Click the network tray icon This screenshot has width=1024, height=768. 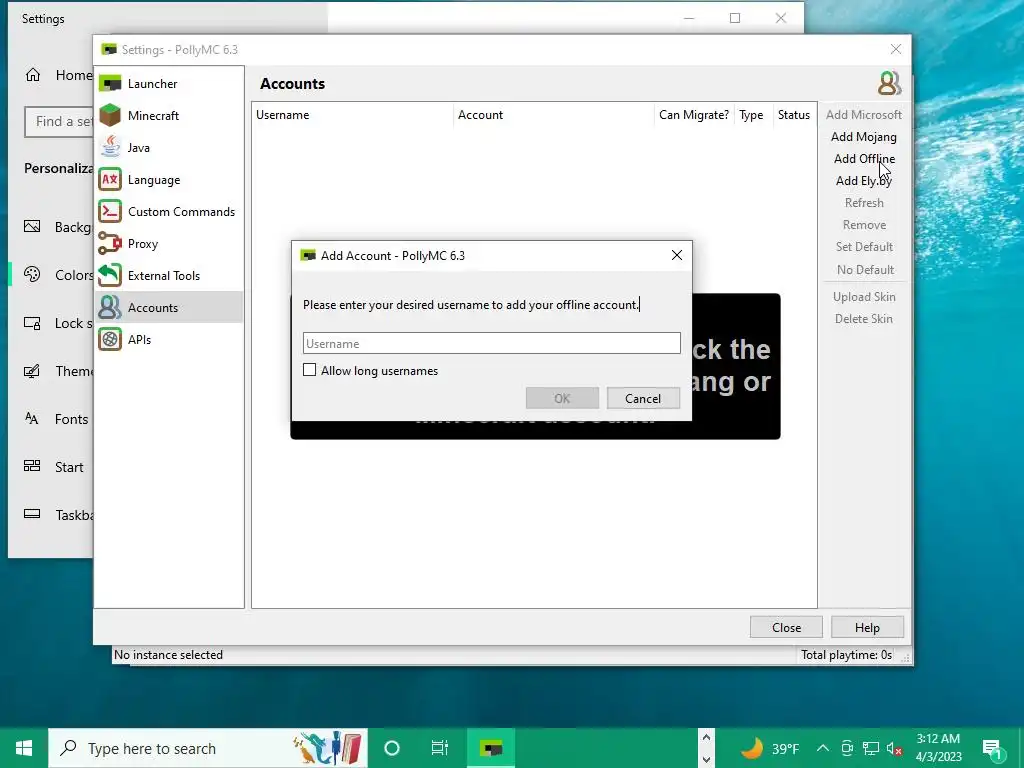point(871,748)
